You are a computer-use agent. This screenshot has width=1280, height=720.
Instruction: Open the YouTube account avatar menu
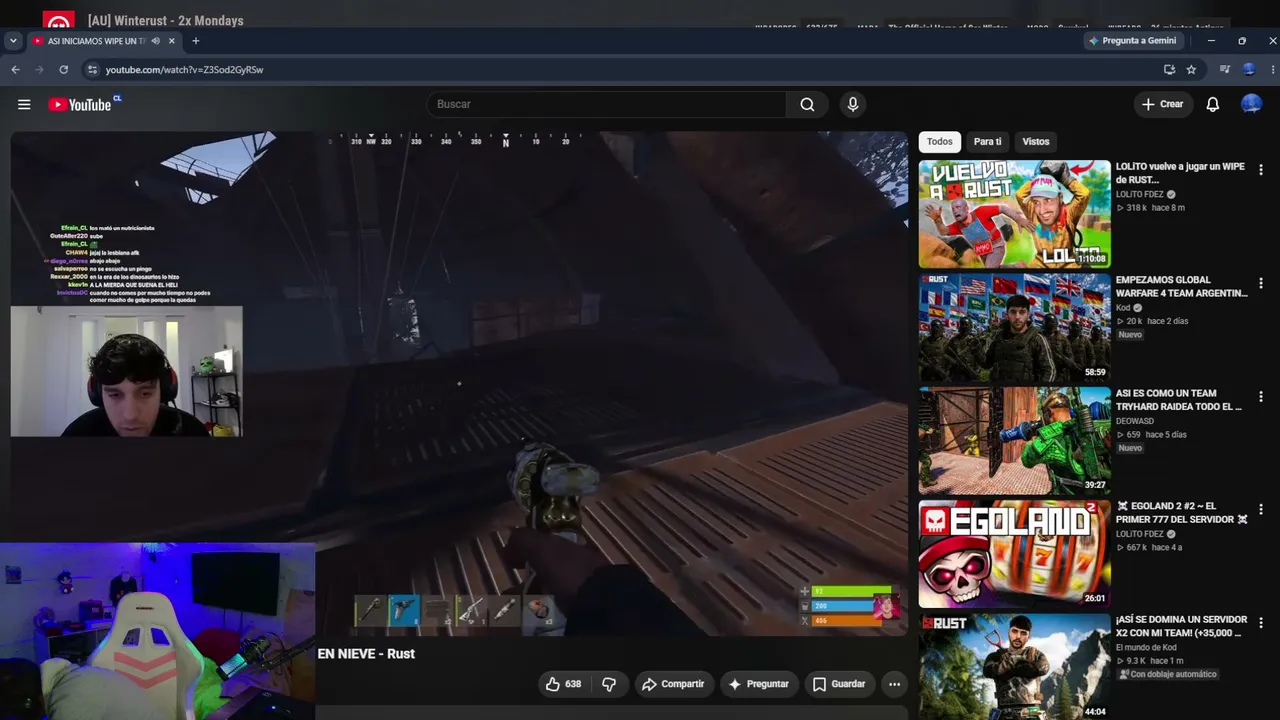(x=1251, y=104)
